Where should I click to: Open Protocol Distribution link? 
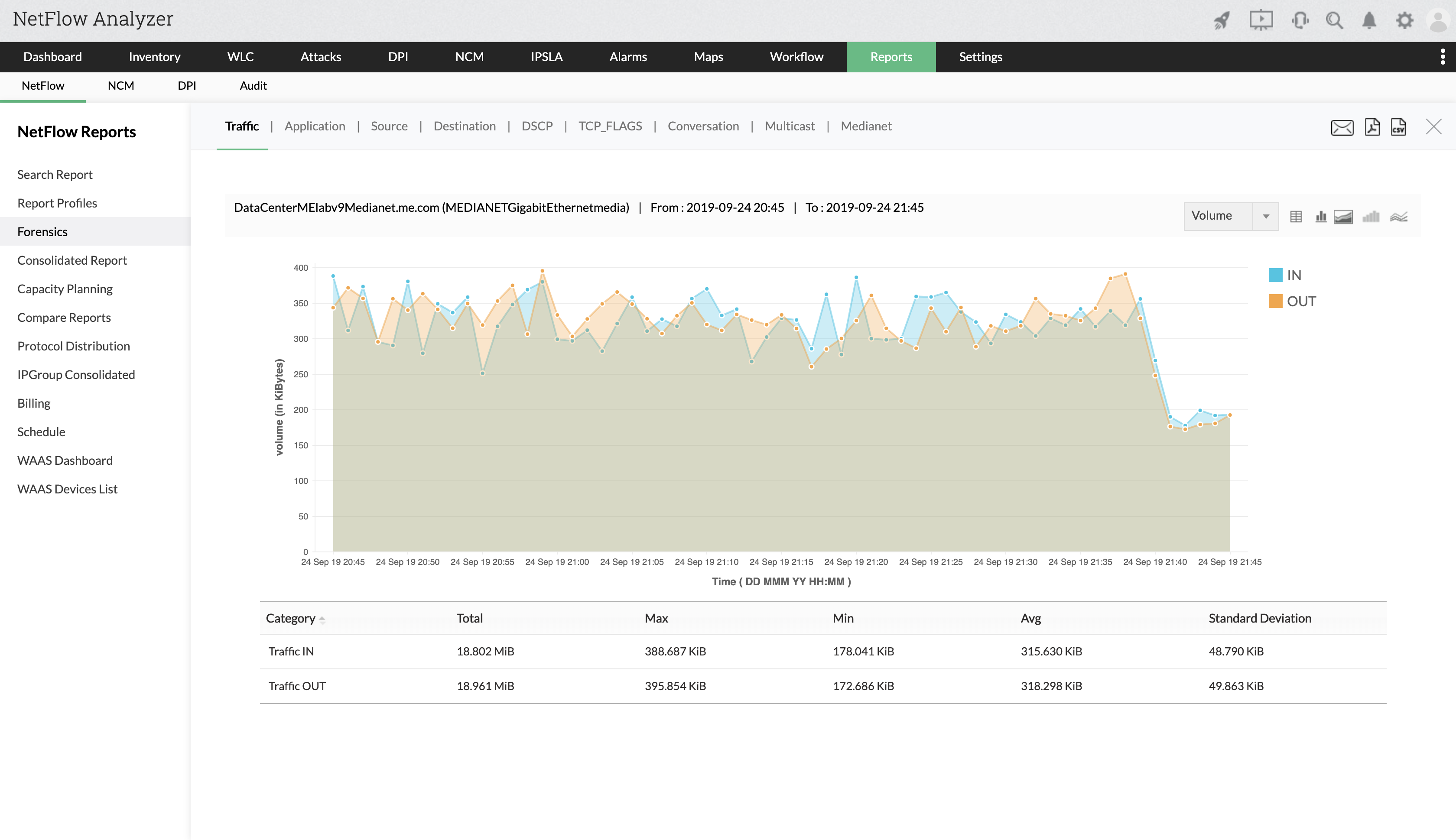click(73, 346)
